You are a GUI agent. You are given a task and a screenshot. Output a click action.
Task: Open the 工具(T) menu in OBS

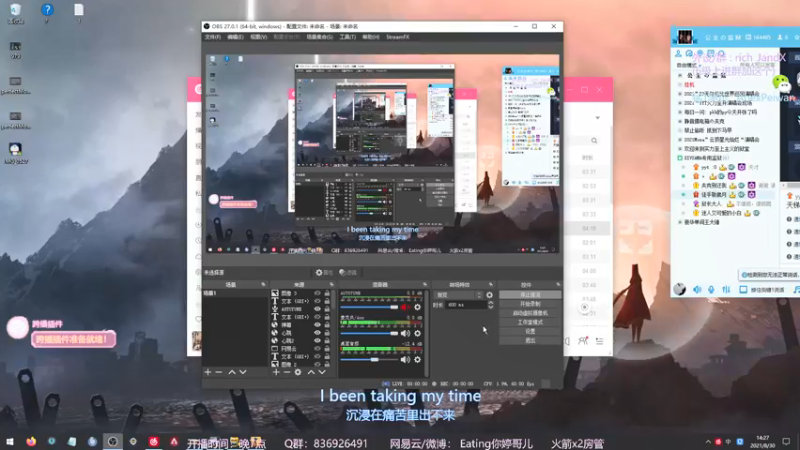(347, 37)
